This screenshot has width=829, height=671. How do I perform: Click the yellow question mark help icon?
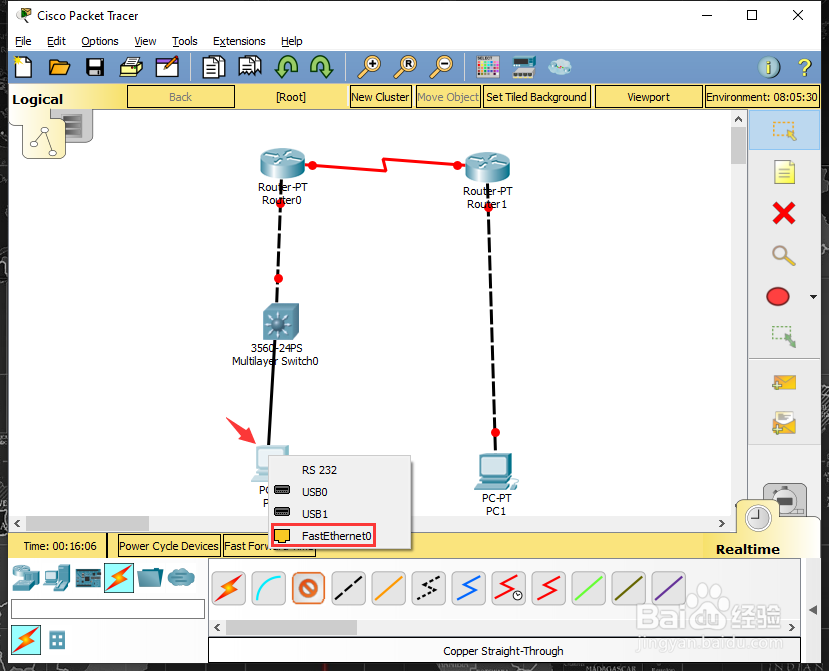(x=804, y=67)
